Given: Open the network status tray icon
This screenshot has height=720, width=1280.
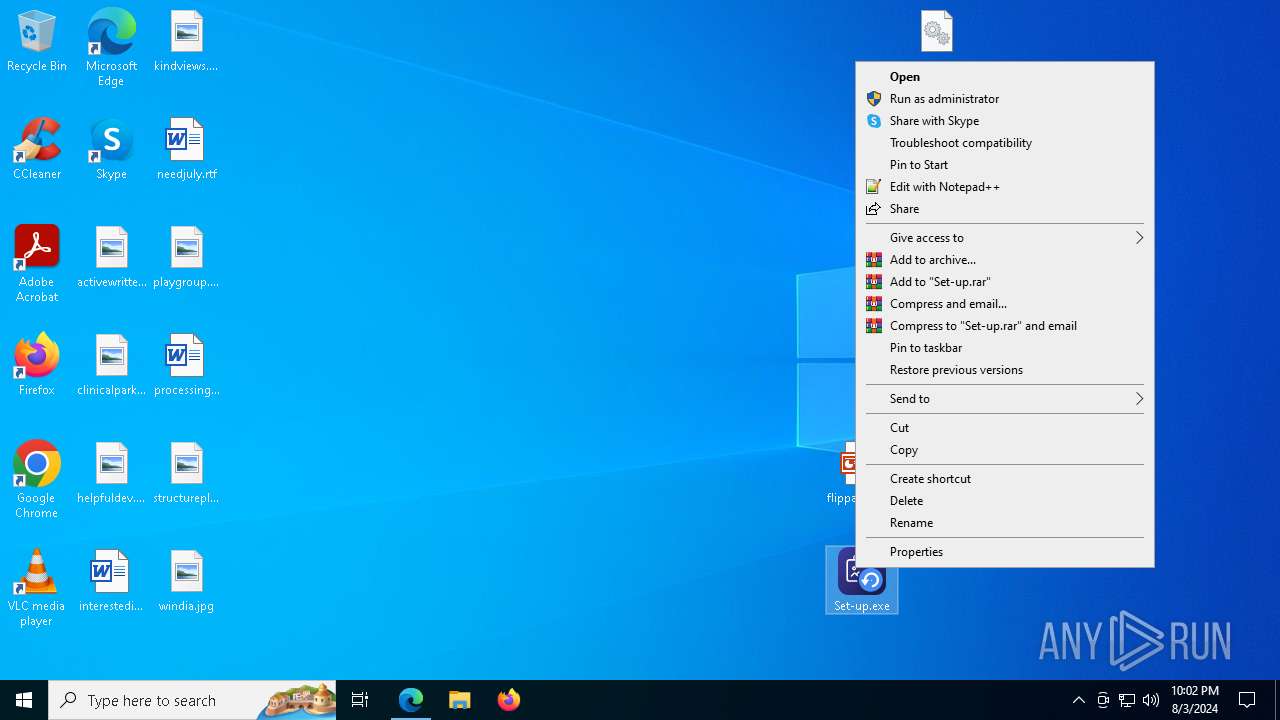Looking at the screenshot, I should tap(1127, 700).
